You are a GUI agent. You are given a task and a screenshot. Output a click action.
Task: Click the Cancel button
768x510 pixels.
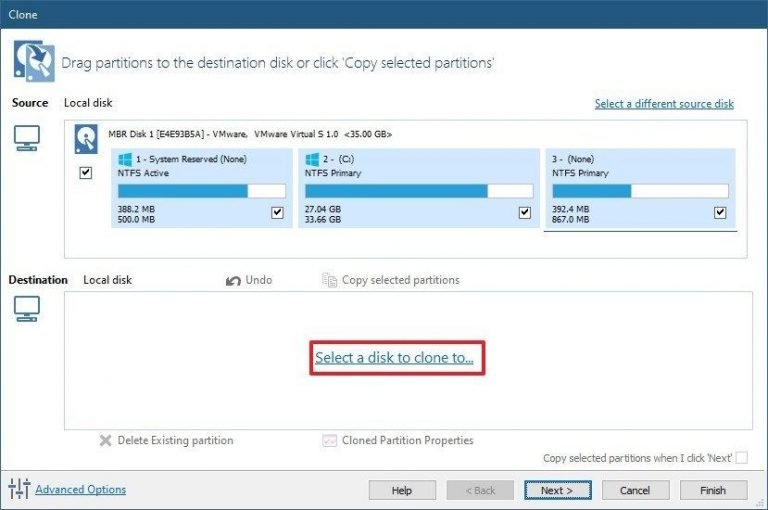pos(635,490)
